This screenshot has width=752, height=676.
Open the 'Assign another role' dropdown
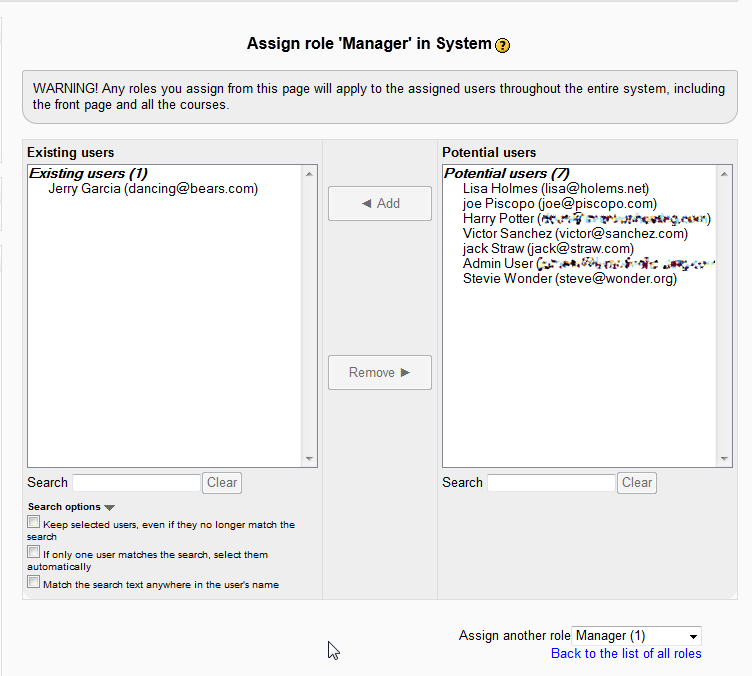(x=636, y=636)
